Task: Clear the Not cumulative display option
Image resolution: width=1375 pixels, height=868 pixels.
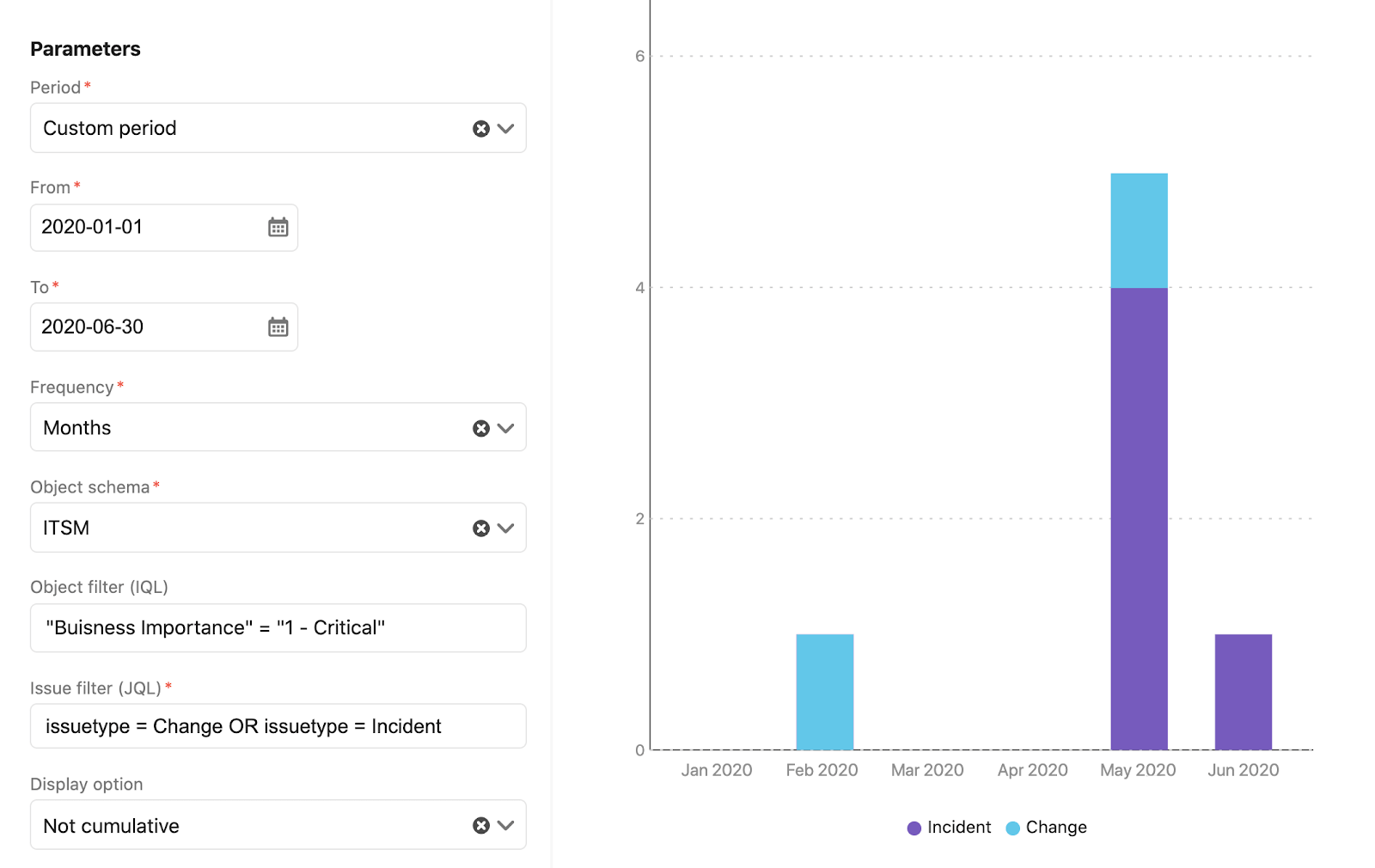Action: pos(480,825)
